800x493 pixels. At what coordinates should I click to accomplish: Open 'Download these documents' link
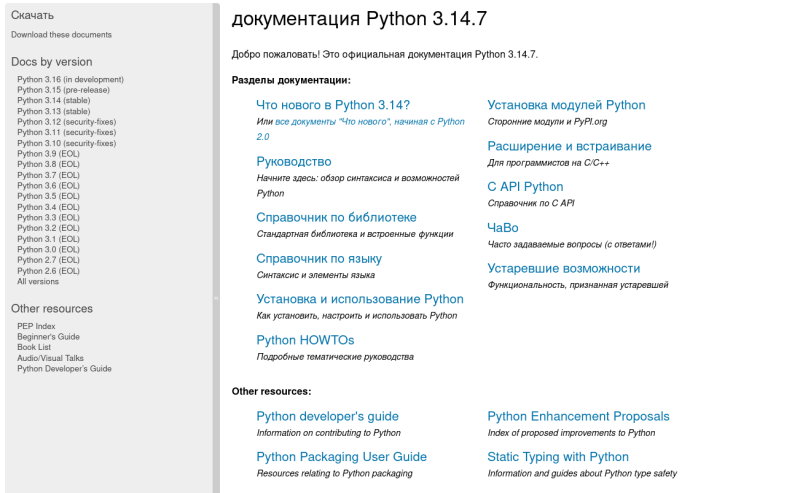[61, 35]
